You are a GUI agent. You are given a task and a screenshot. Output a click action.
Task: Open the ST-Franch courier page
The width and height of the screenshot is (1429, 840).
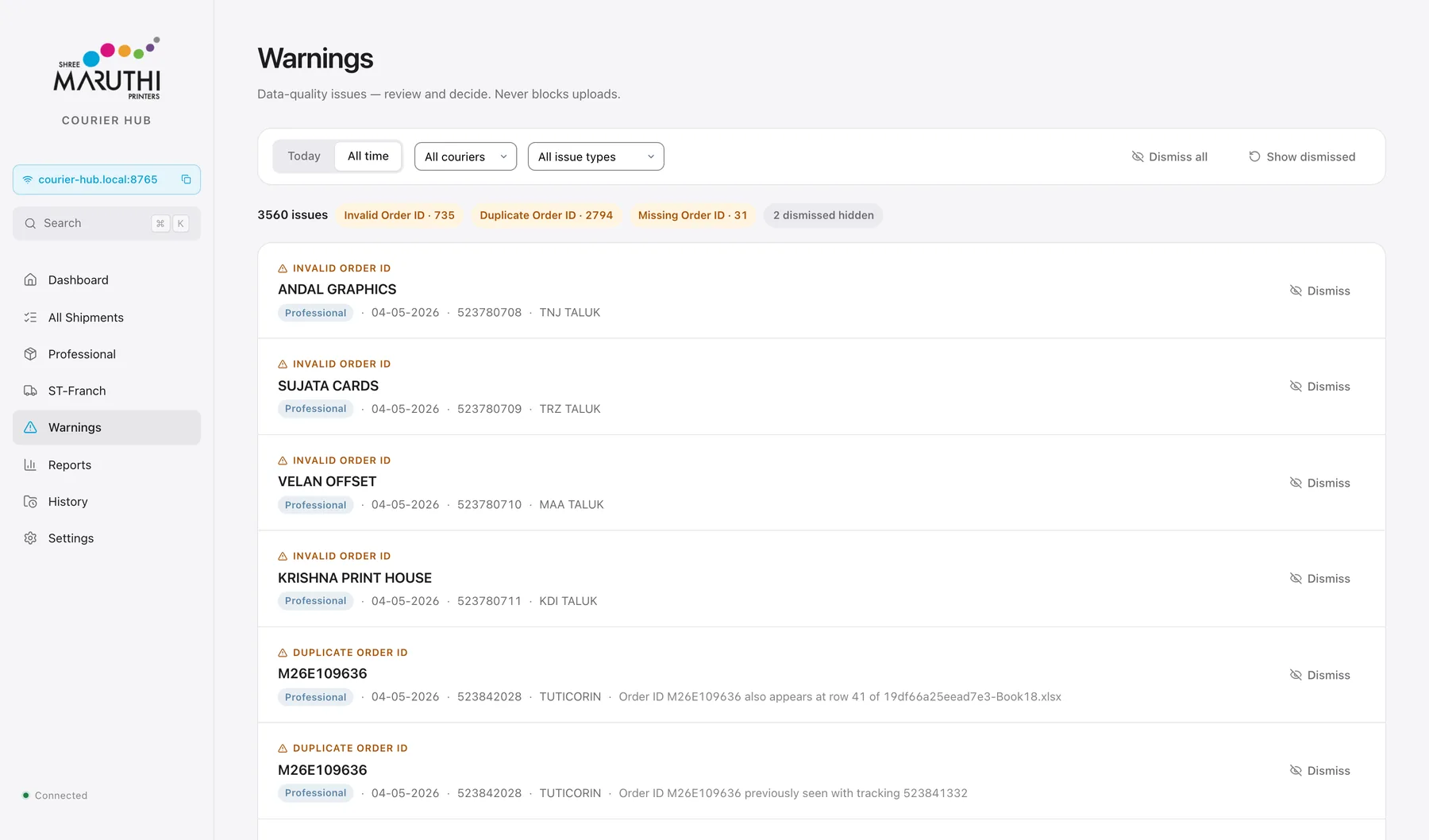click(106, 391)
